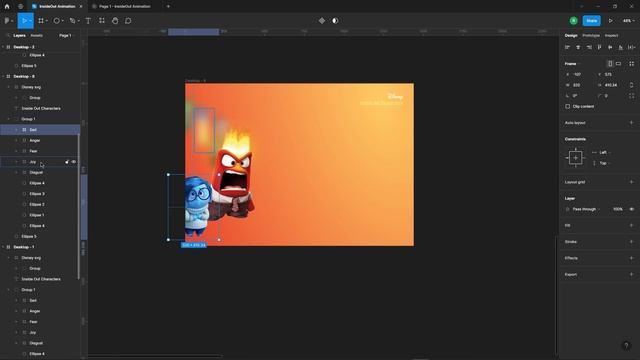Screen dimensions: 640x360
Task: Click the Align right icon
Action: click(x=589, y=47)
